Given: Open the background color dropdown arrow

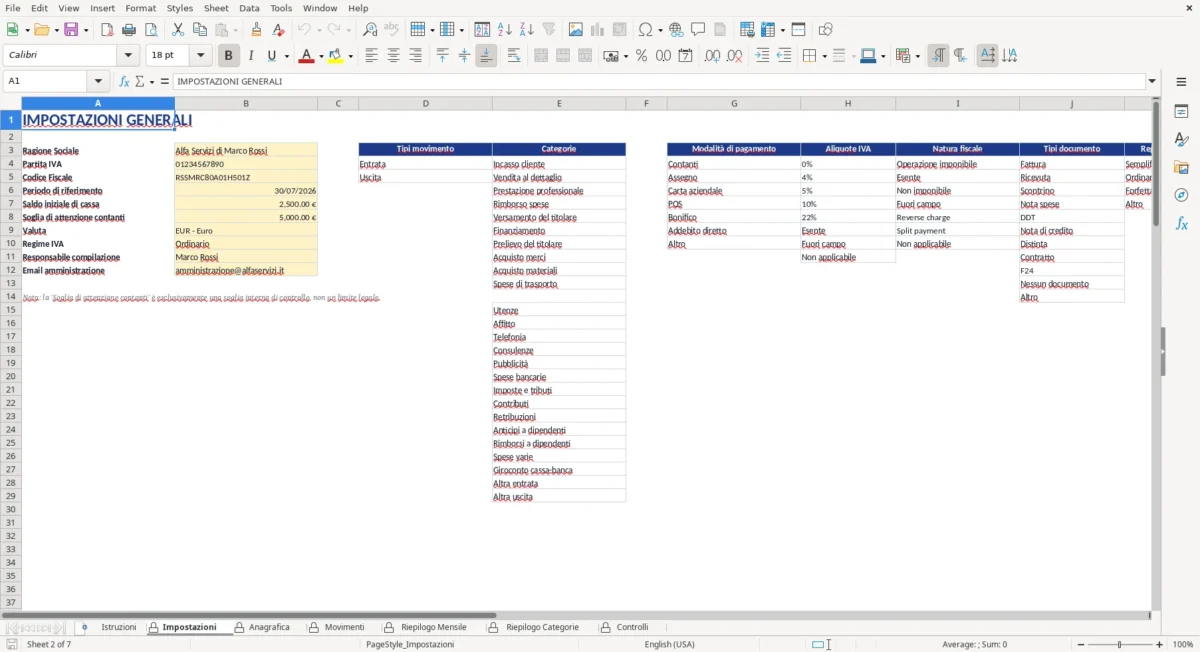Looking at the screenshot, I should [351, 56].
